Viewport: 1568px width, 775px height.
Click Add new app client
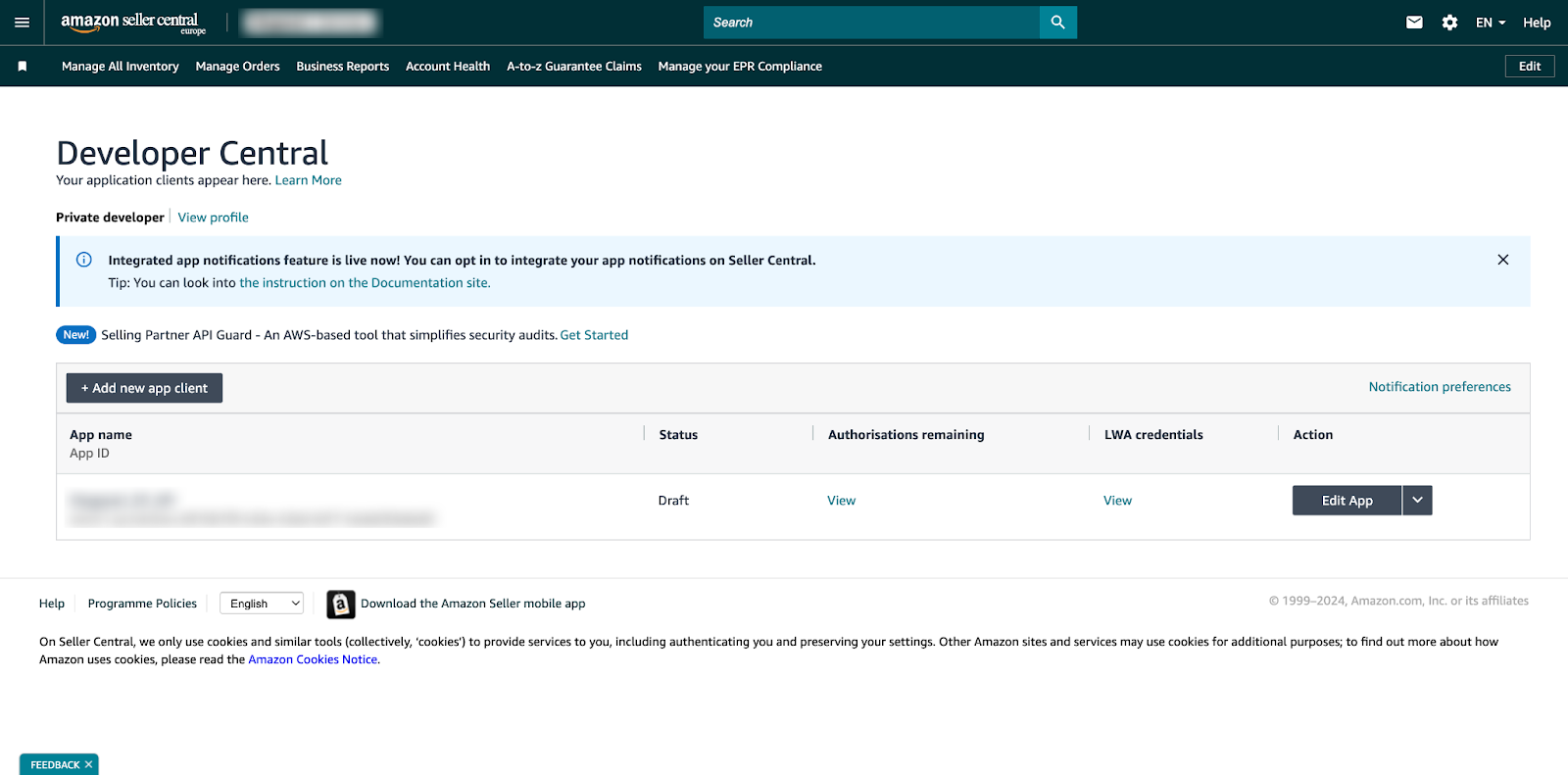click(x=144, y=388)
